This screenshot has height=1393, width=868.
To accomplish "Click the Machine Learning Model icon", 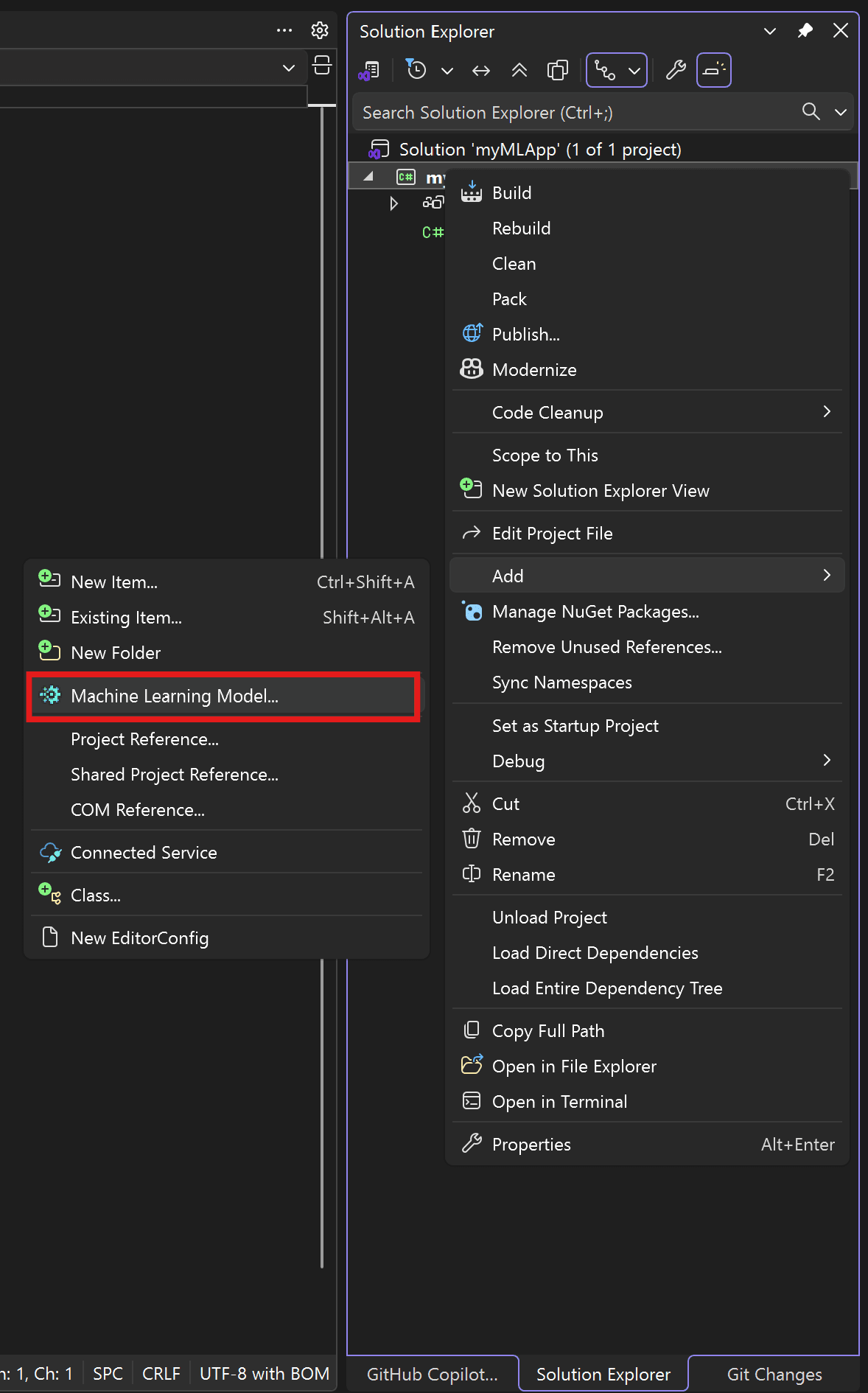I will pyautogui.click(x=50, y=695).
